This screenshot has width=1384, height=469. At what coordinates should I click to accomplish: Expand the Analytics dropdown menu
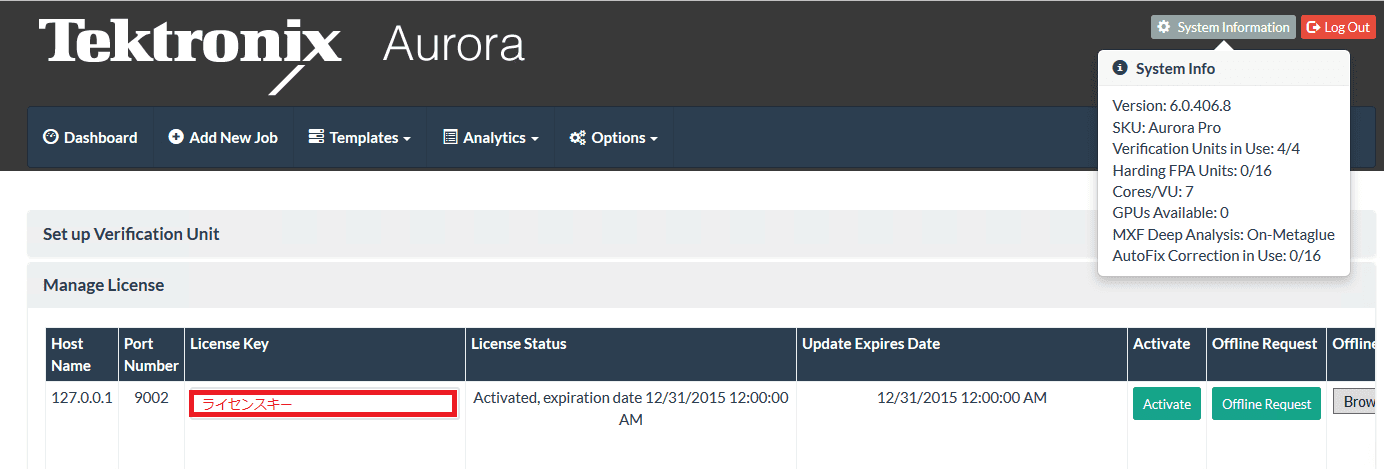point(491,138)
